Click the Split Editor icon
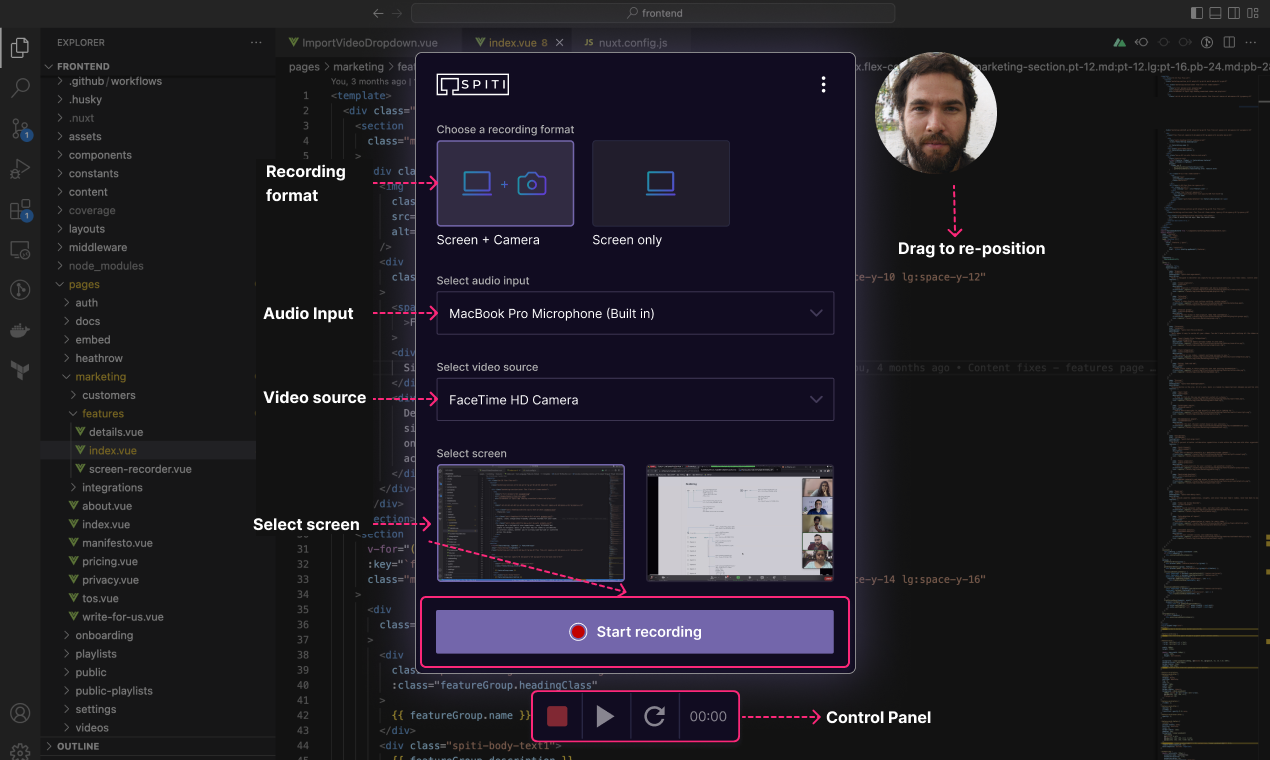 (1229, 43)
